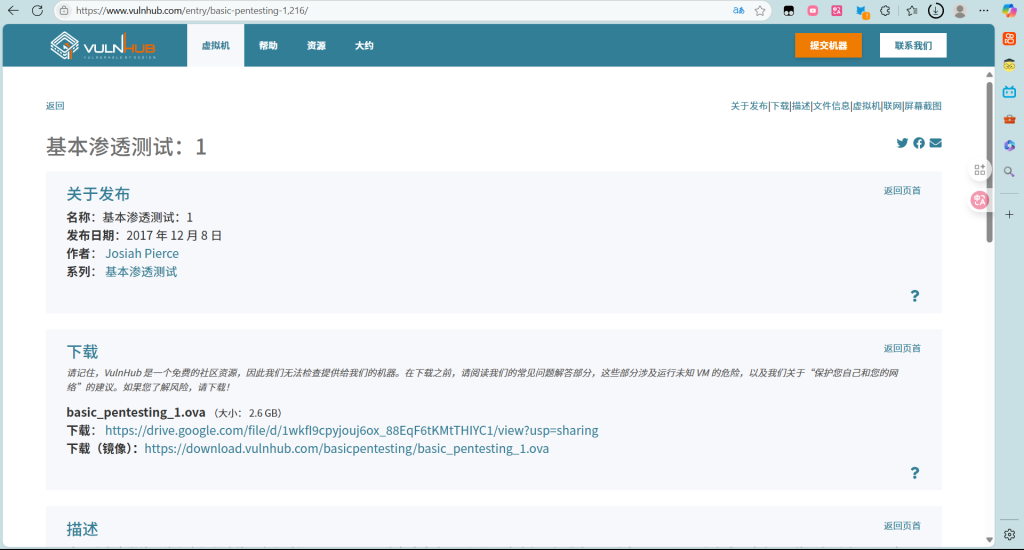
Task: Open the 帮助 navigation tab
Action: click(268, 46)
